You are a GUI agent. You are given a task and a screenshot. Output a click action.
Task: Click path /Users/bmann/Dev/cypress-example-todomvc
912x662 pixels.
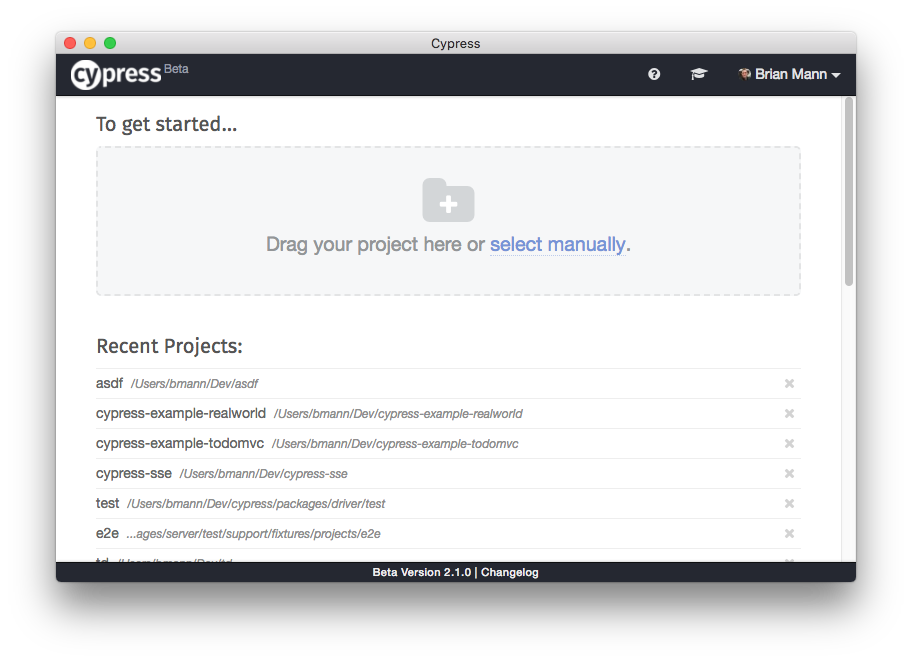pyautogui.click(x=395, y=444)
